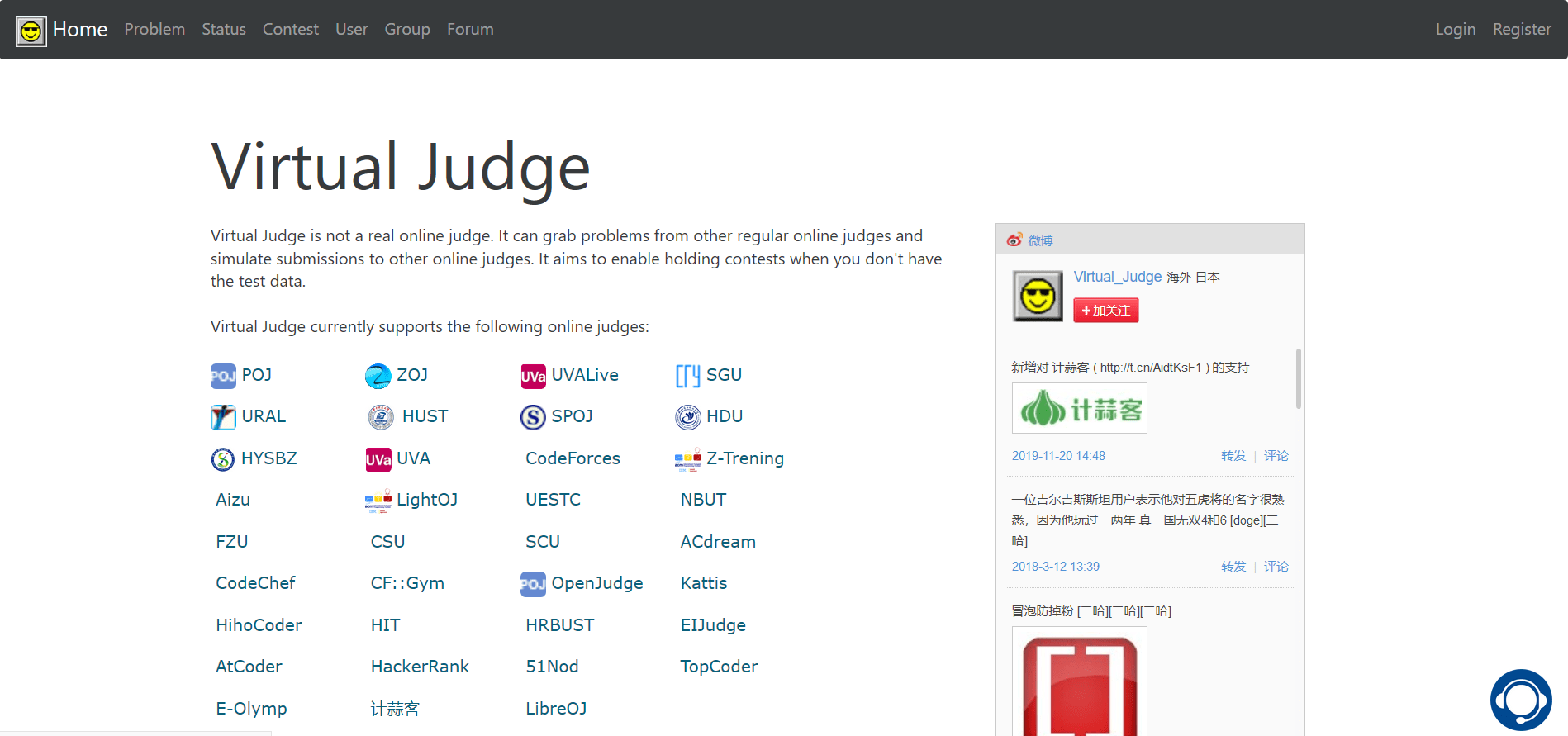The height and width of the screenshot is (736, 1568).
Task: Click the red 加关注 follow button
Action: tap(1105, 311)
